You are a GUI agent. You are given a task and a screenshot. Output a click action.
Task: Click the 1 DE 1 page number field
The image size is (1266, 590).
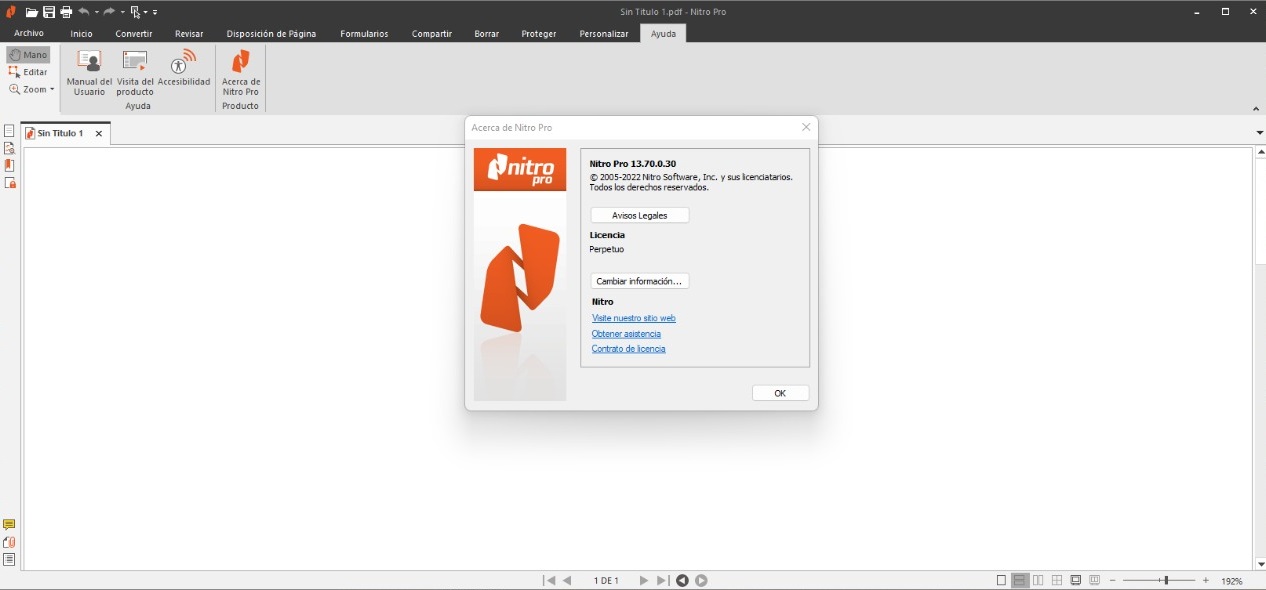pyautogui.click(x=606, y=580)
